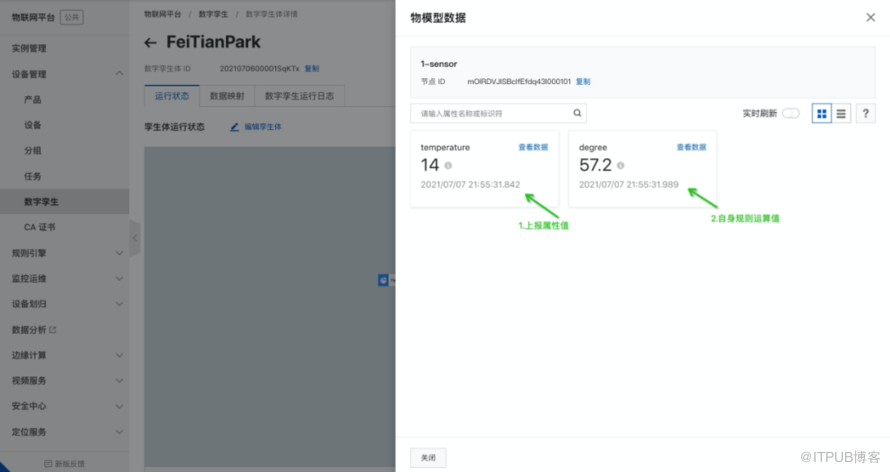This screenshot has height=472, width=890.
Task: Click the search magnifier icon
Action: [577, 114]
